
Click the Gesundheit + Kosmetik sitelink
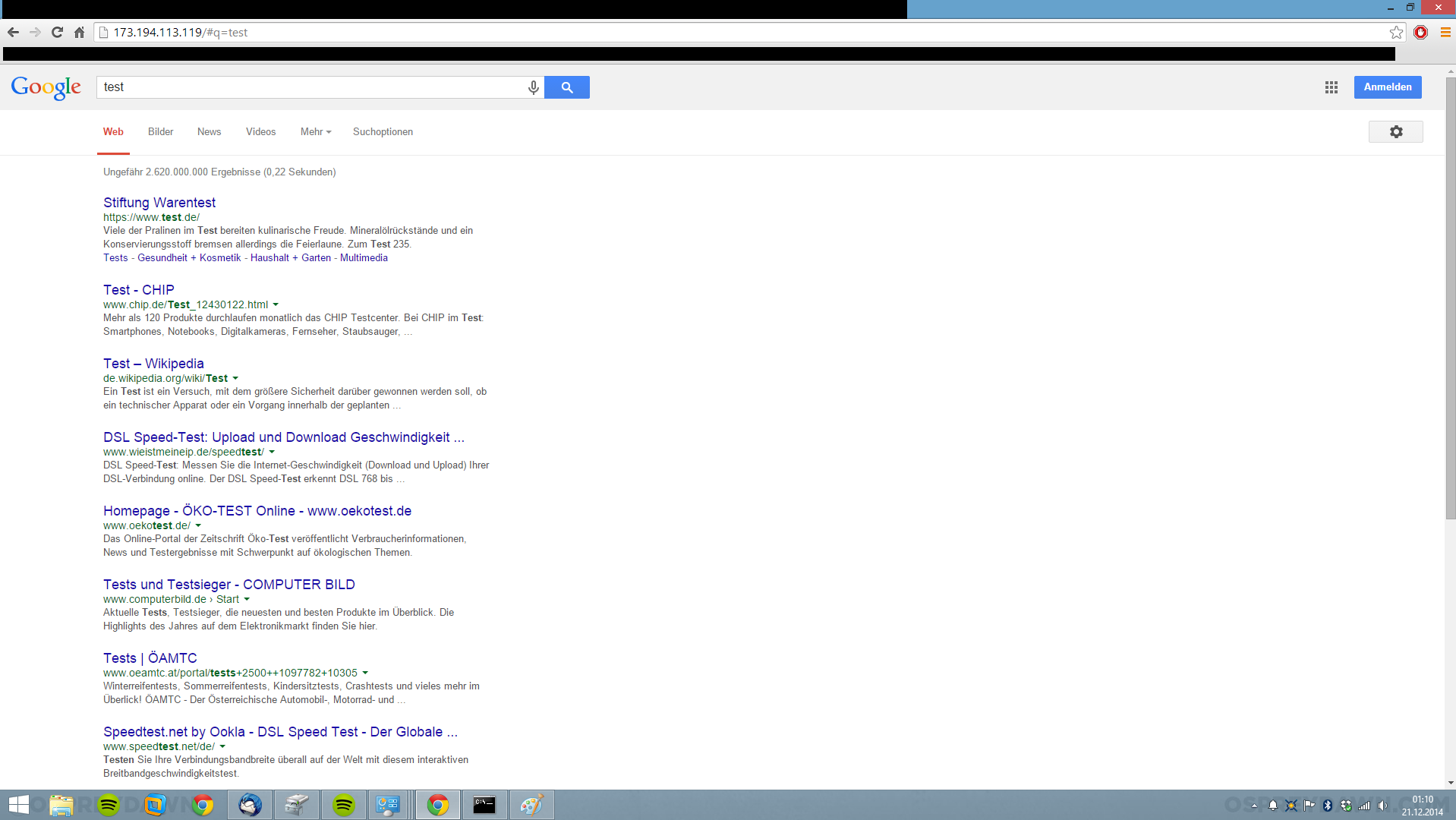click(x=189, y=257)
